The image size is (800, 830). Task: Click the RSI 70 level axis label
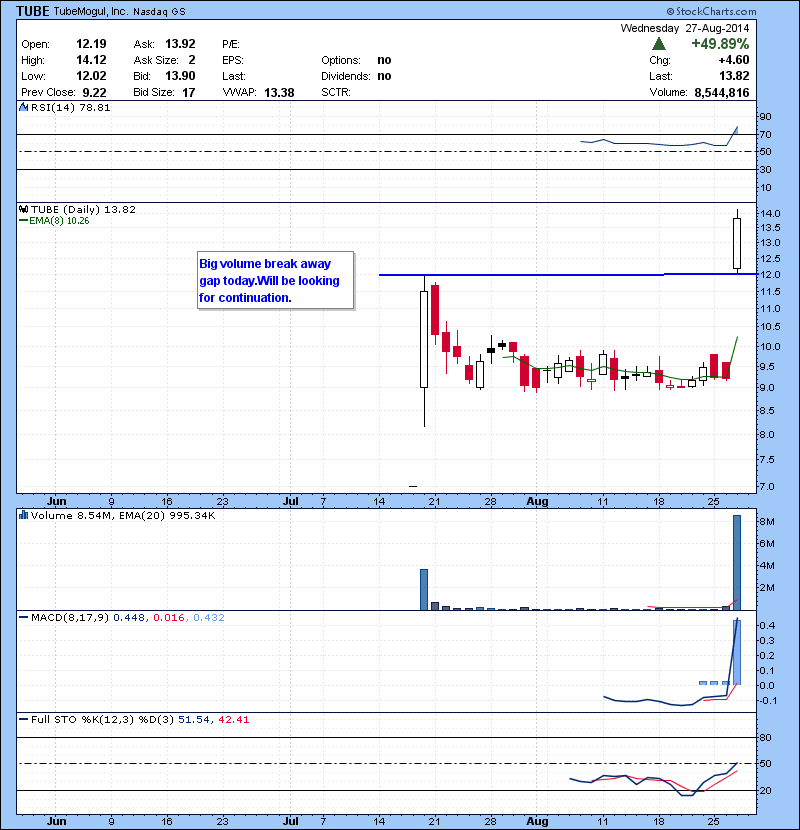tap(766, 134)
